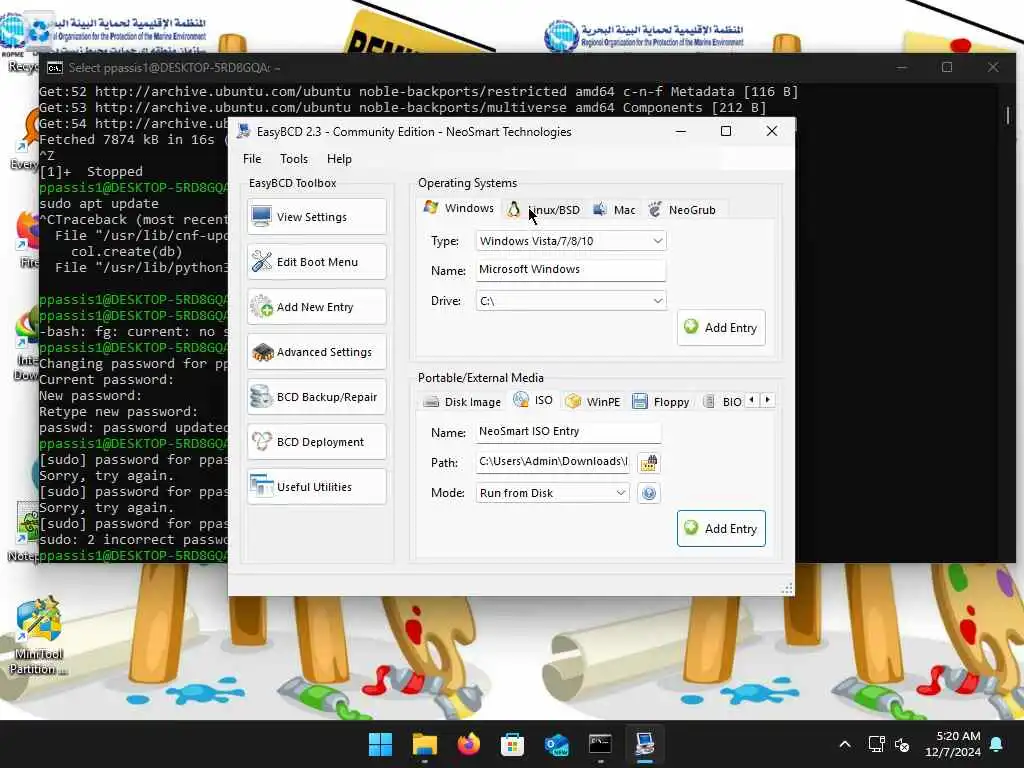
Task: Click the floppy disk icon on the Floppy tab
Action: (640, 401)
